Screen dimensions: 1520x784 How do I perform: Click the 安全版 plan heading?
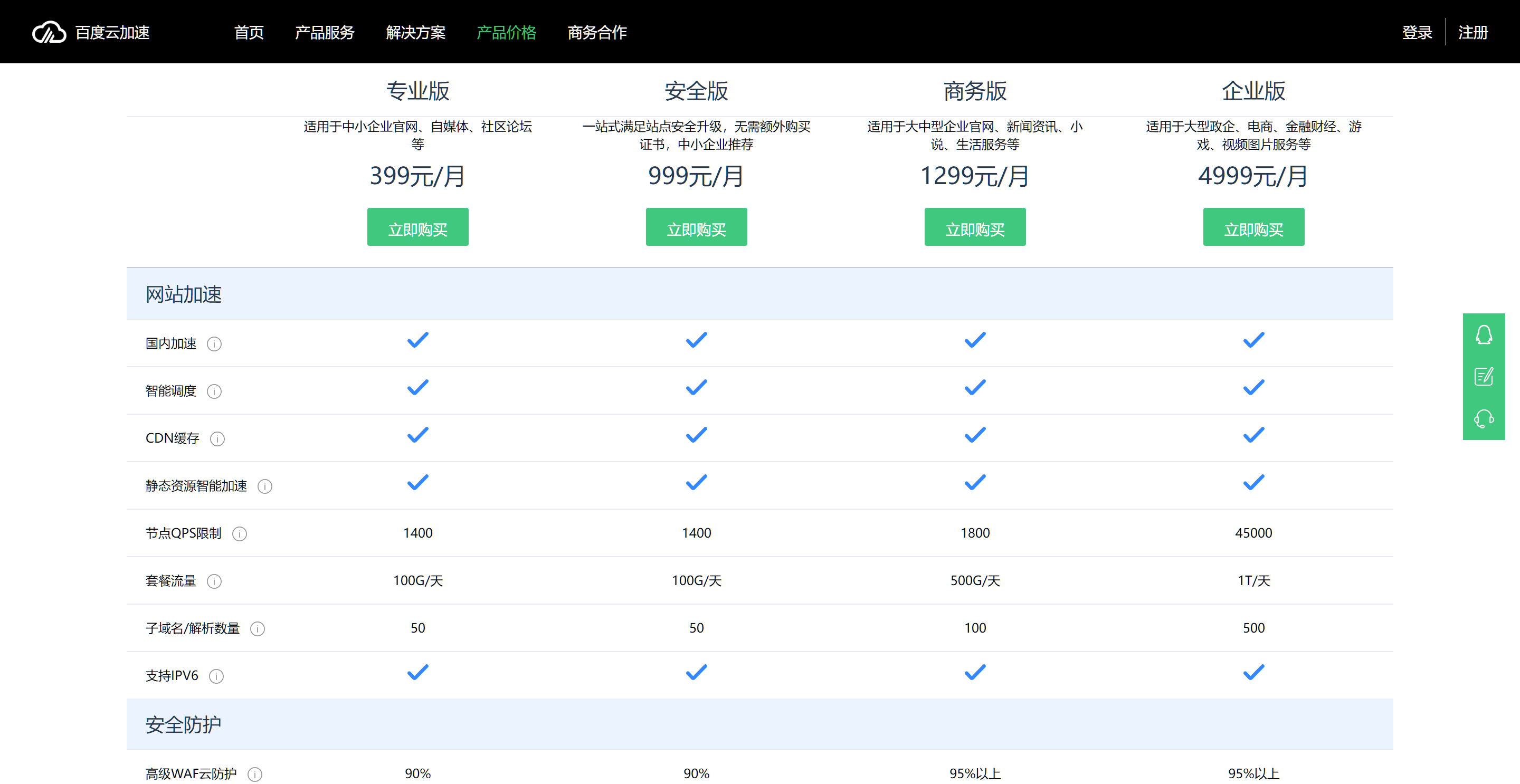(696, 91)
